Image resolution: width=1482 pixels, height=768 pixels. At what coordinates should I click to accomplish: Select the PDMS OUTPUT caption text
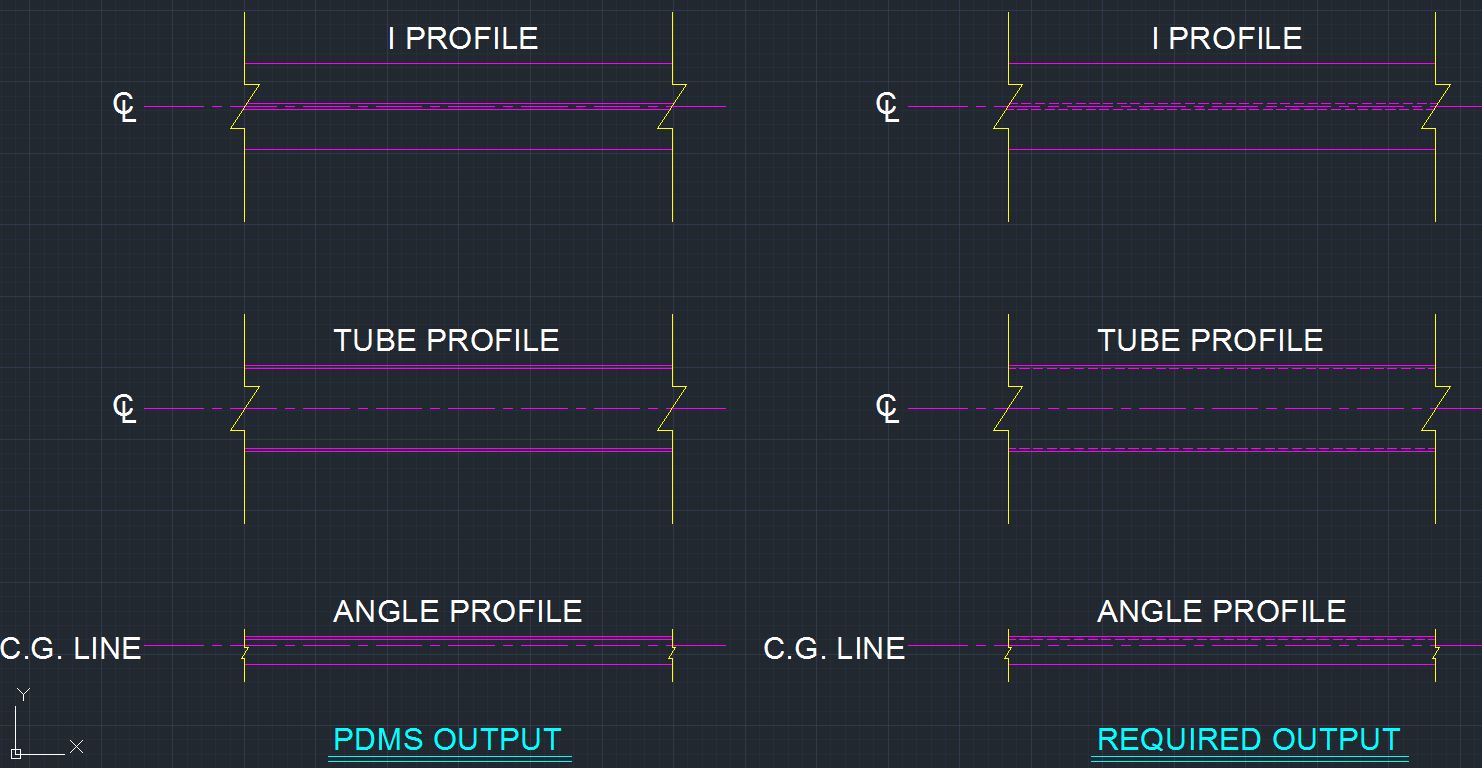[447, 740]
